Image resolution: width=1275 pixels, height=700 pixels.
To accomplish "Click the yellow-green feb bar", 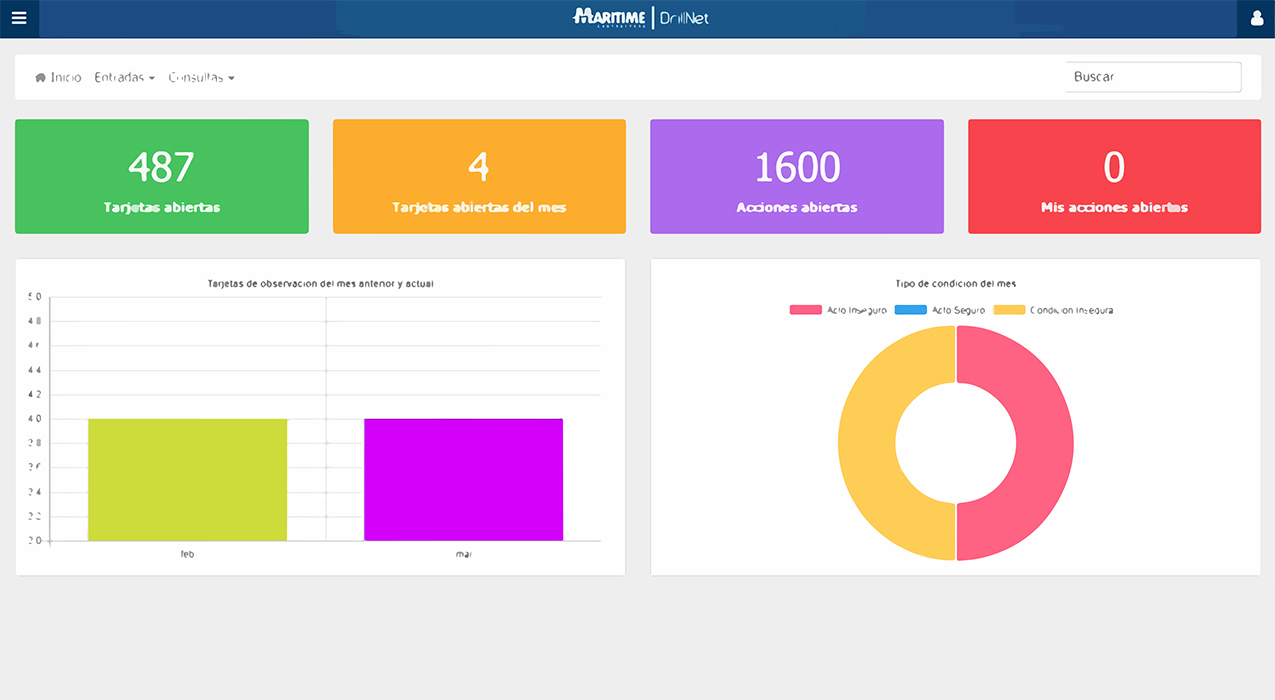I will coord(187,480).
